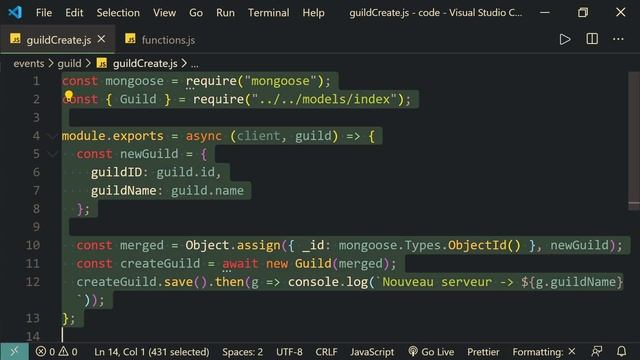The width and height of the screenshot is (640, 360).
Task: Click the guild breadcrumb segment
Action: tap(69, 64)
